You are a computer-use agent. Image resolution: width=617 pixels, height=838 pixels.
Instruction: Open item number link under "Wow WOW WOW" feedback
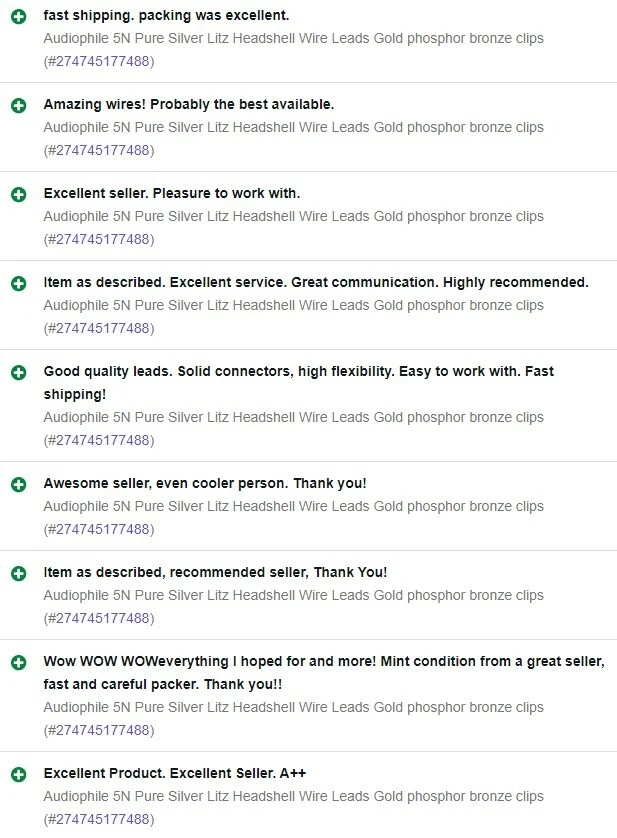coord(99,731)
